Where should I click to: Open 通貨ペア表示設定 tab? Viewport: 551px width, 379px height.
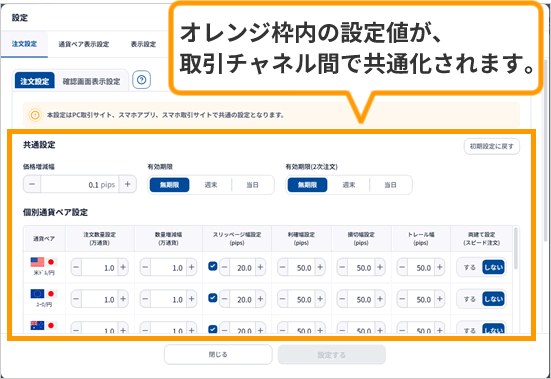click(x=84, y=44)
